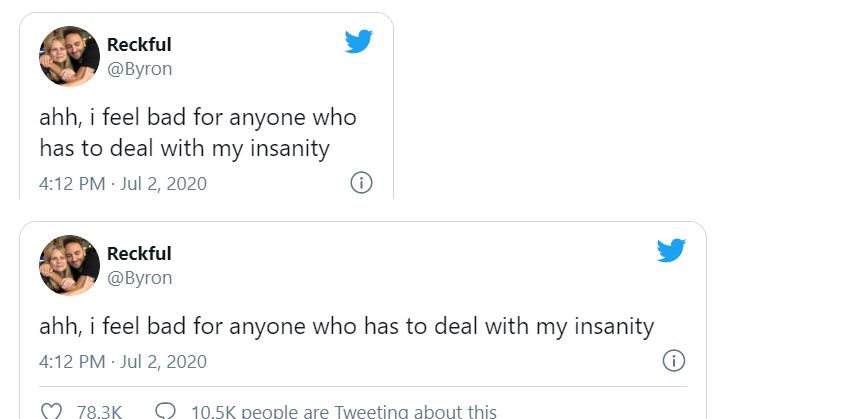Click the single-line tweet text in lower card

coord(346,326)
